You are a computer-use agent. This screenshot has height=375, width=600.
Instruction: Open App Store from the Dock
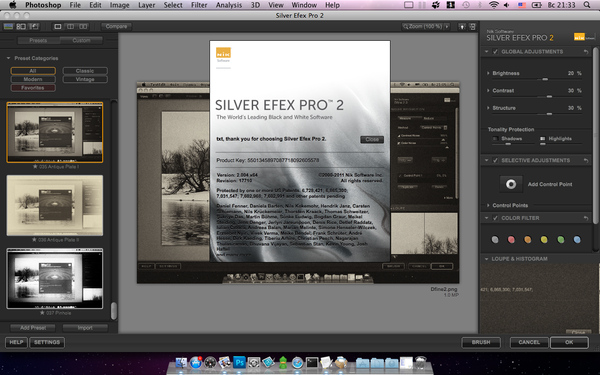tap(196, 362)
